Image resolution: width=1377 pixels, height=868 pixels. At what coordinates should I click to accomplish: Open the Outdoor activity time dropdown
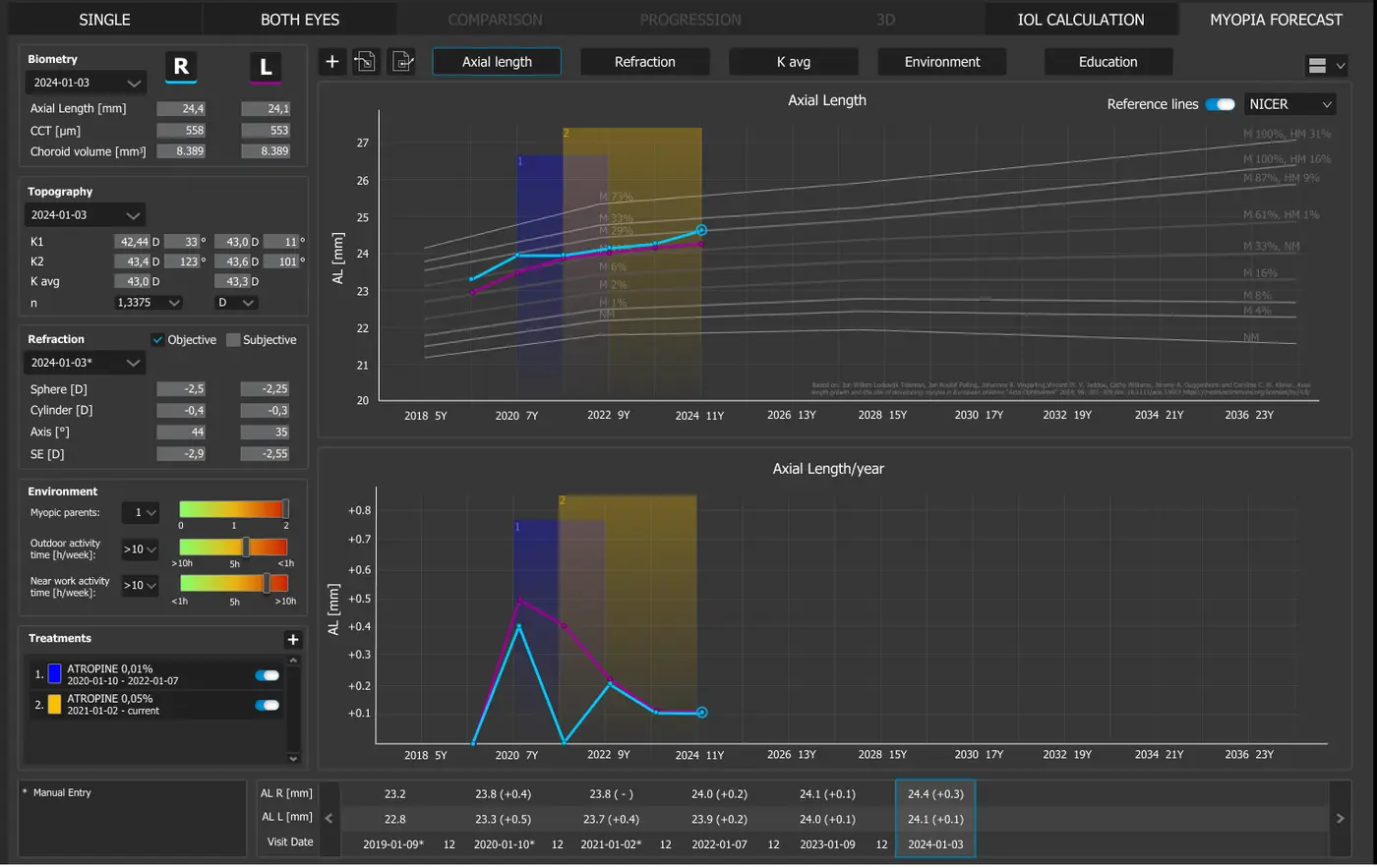(140, 550)
